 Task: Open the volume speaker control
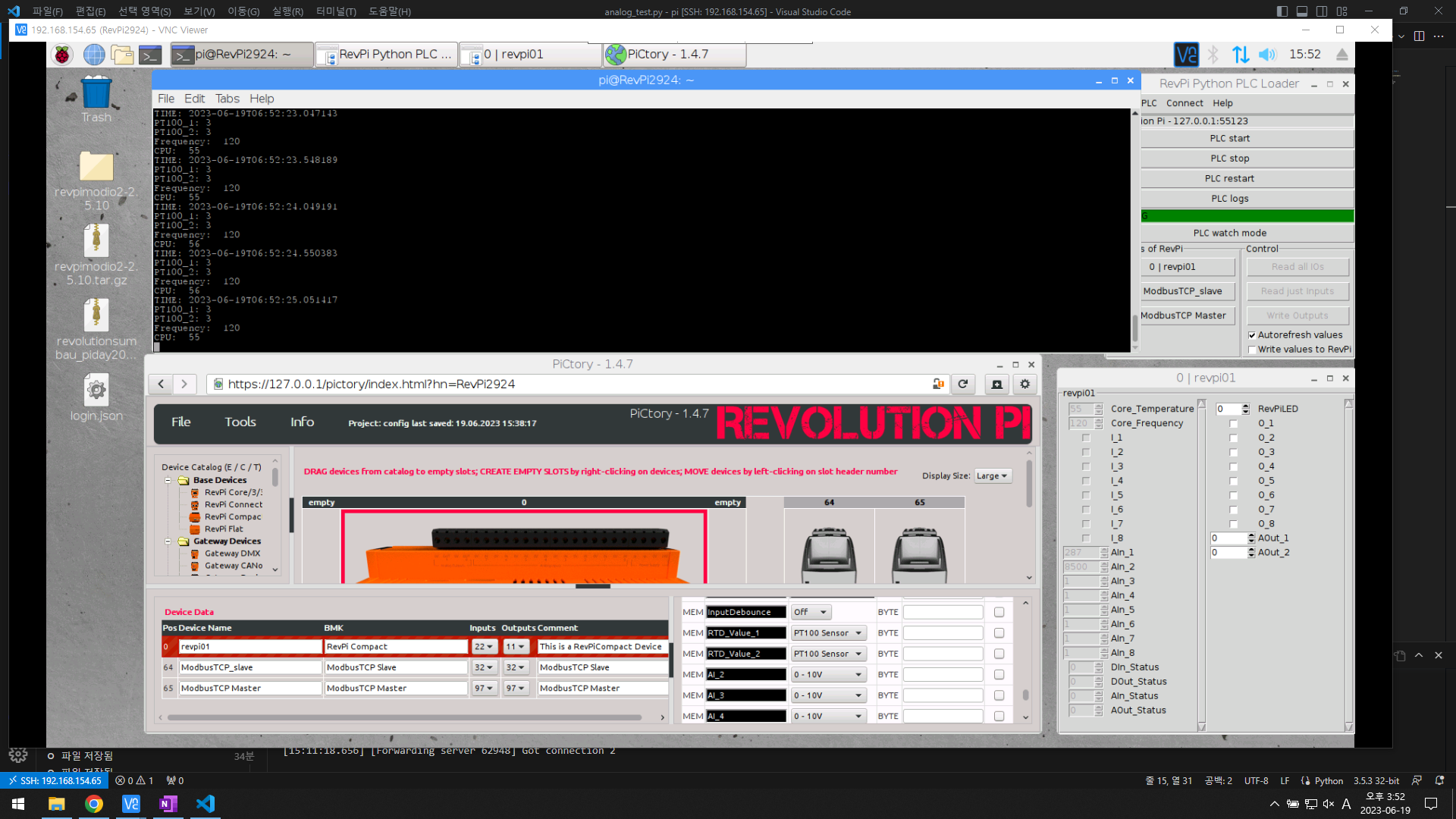click(1267, 55)
